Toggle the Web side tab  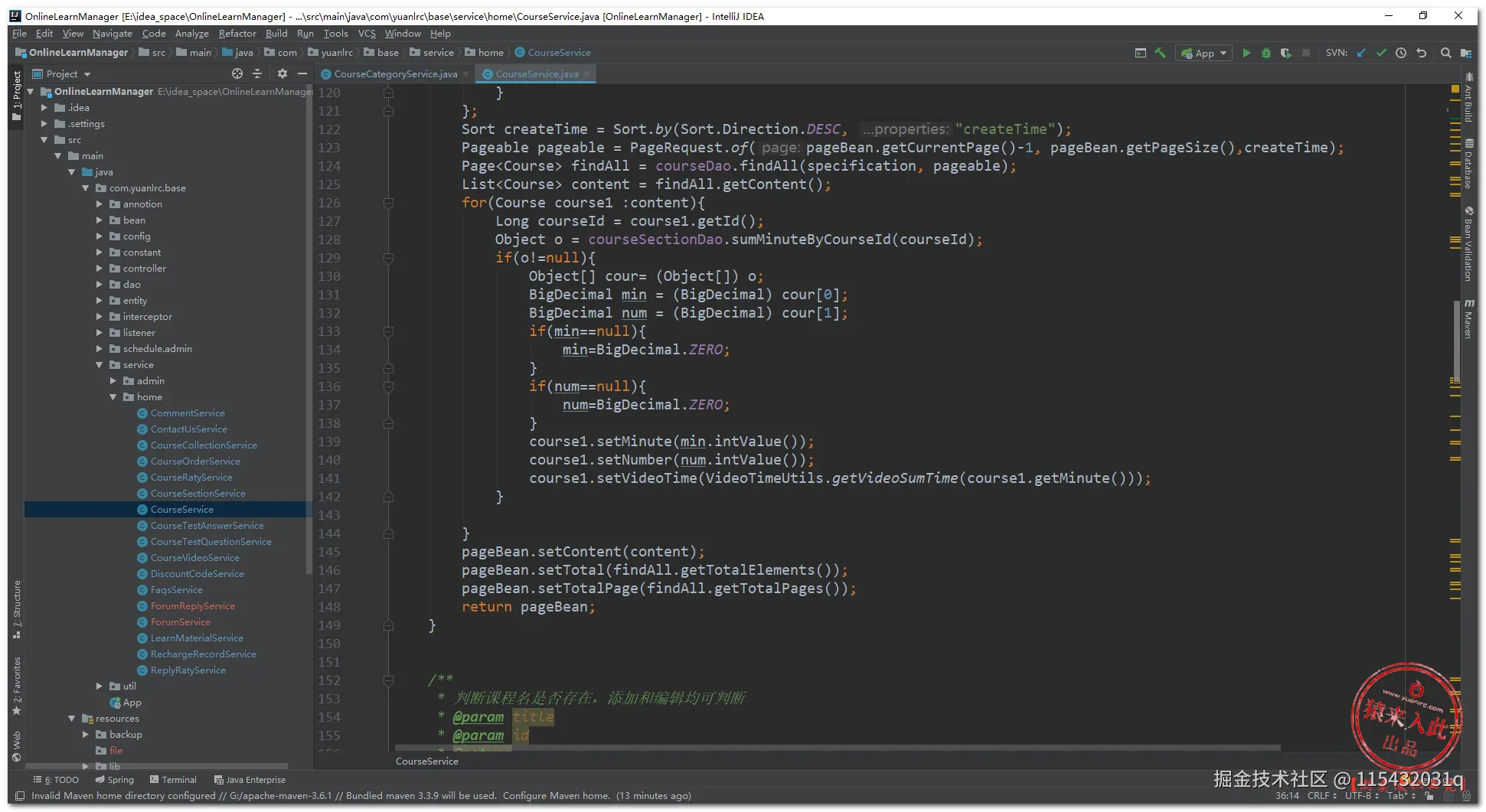tap(17, 746)
